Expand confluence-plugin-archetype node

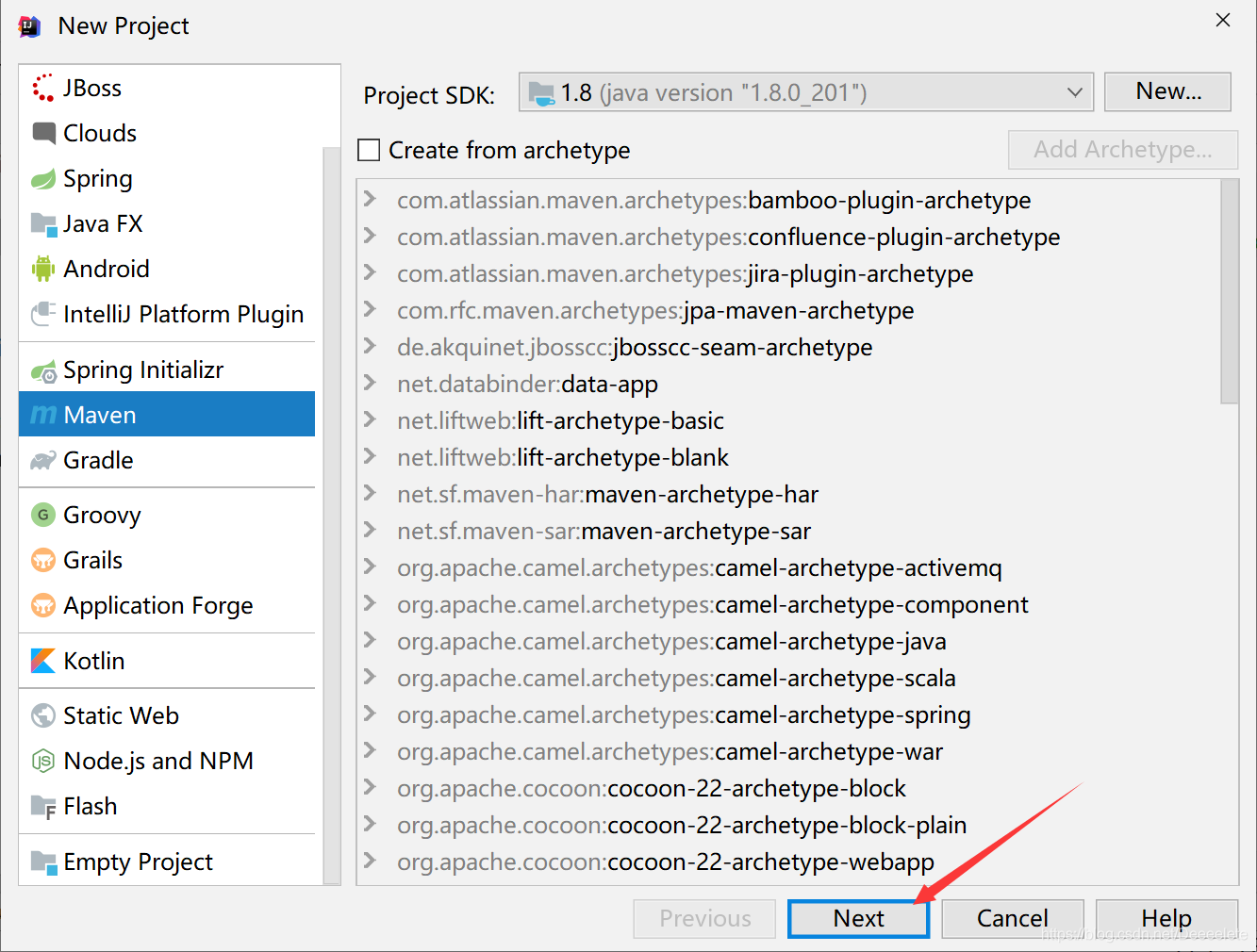tap(370, 236)
